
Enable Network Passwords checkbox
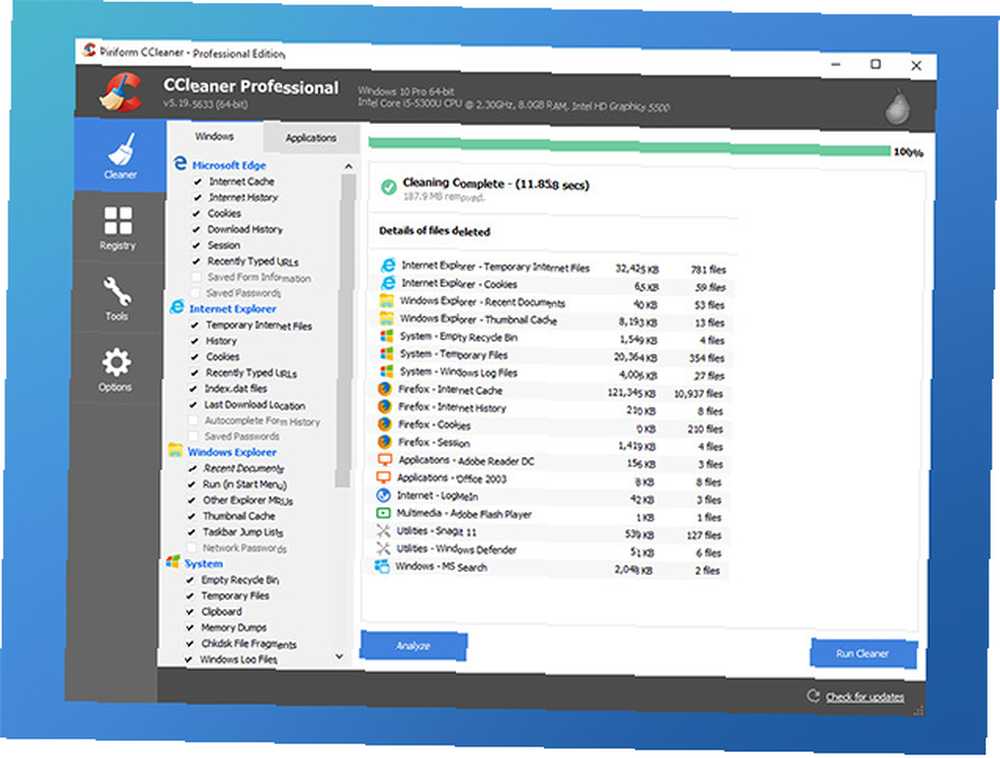(x=191, y=548)
